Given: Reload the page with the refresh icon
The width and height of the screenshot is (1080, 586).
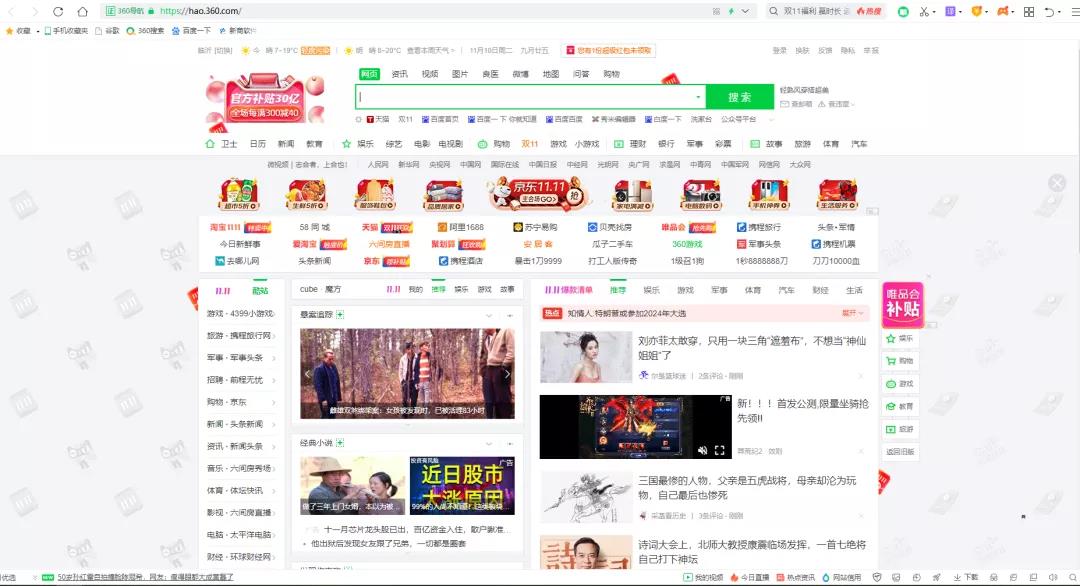Looking at the screenshot, I should pos(58,11).
